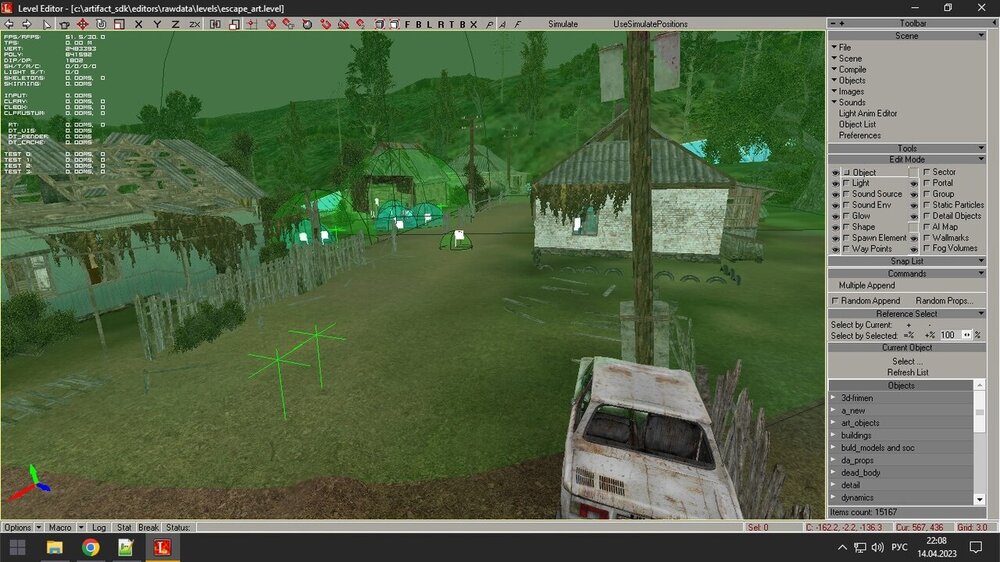Open the Sounds menu
Screen dimensions: 1000x562
851,103
